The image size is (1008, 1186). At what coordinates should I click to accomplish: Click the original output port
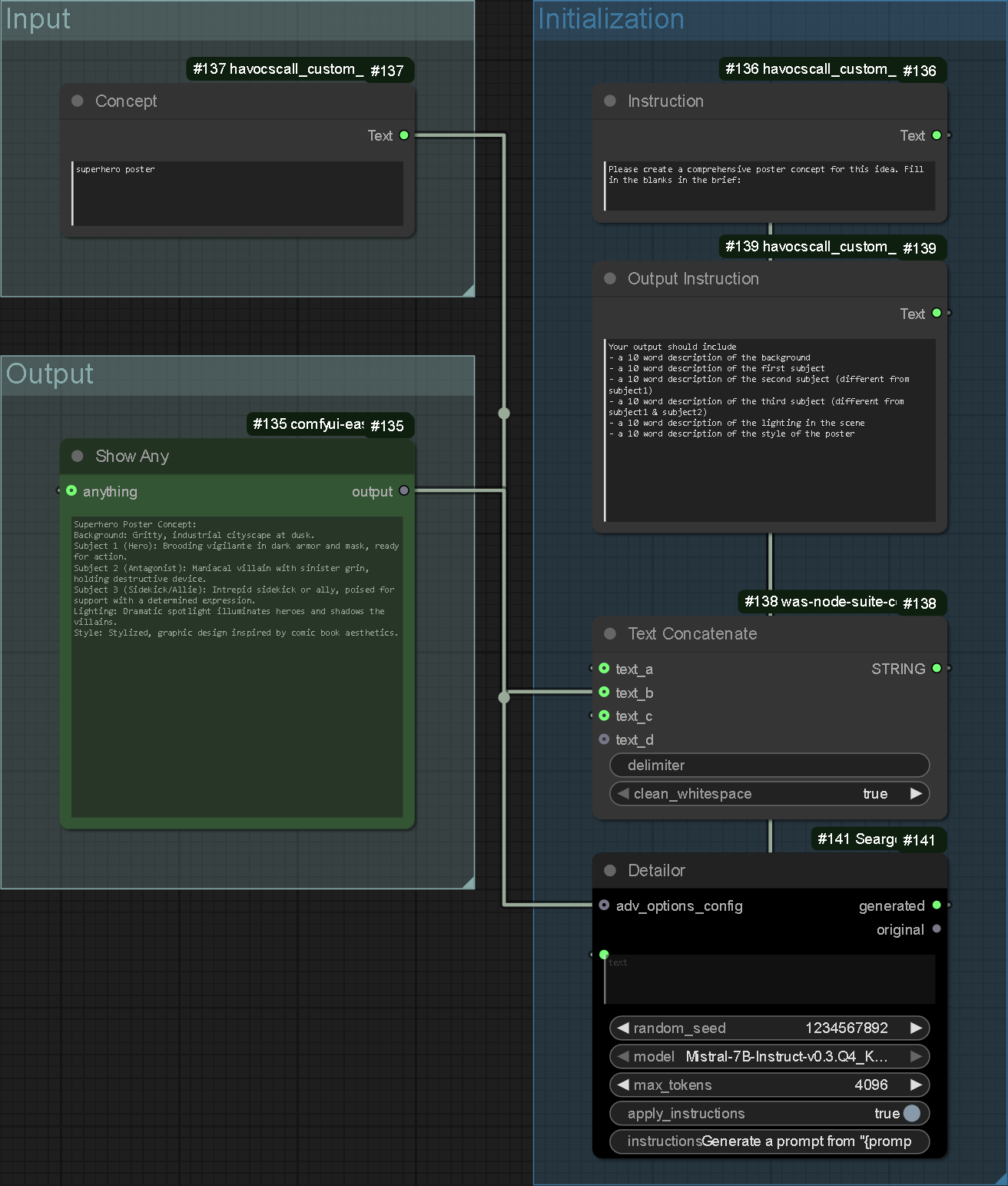coord(937,929)
